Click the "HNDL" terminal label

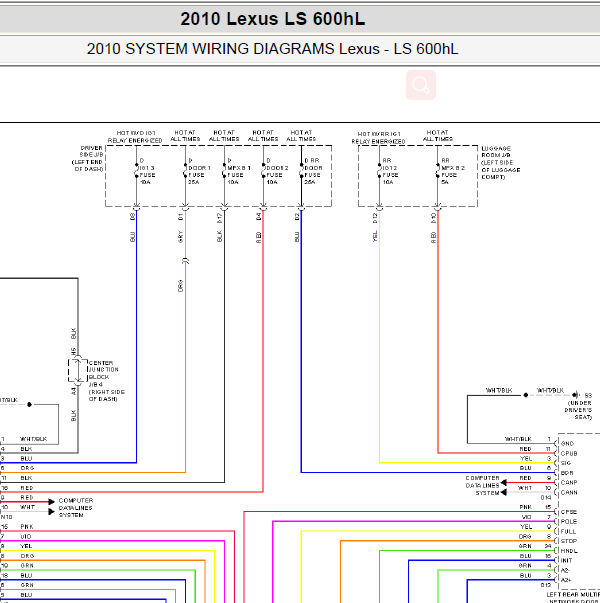click(x=569, y=551)
